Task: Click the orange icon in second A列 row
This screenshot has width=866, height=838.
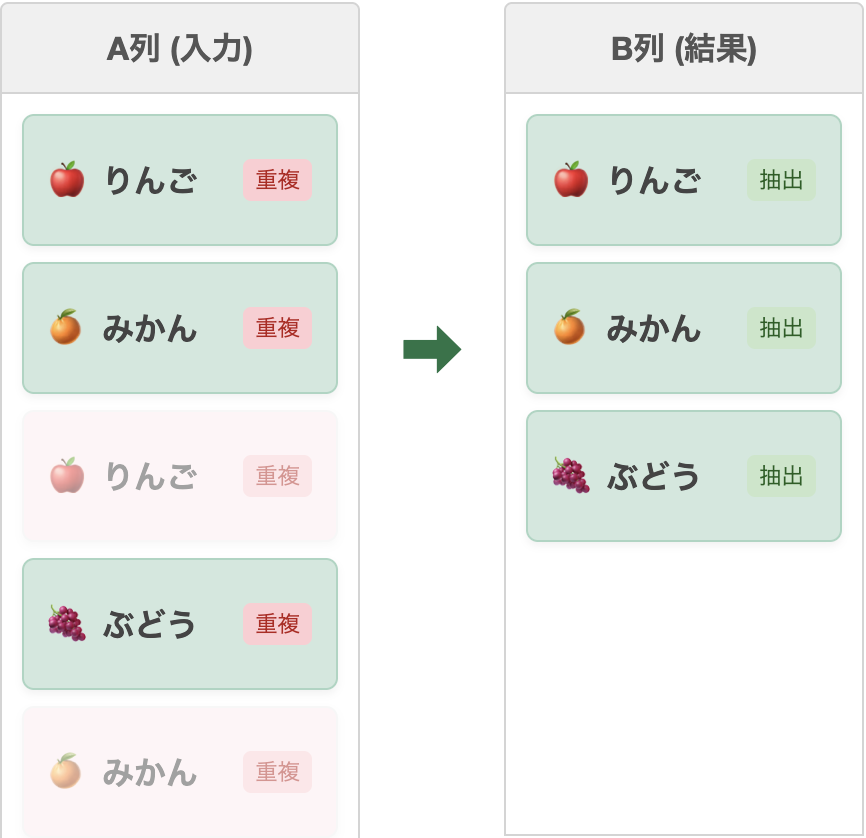Action: (x=66, y=328)
